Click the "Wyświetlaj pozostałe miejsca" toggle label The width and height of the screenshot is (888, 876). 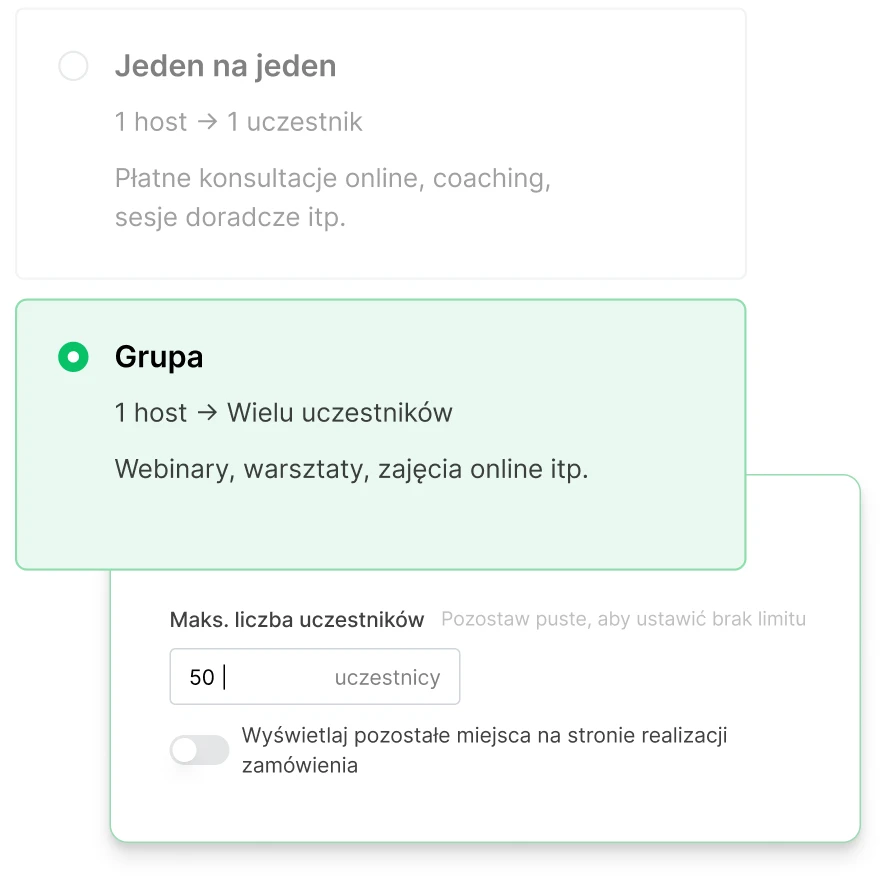(x=484, y=737)
